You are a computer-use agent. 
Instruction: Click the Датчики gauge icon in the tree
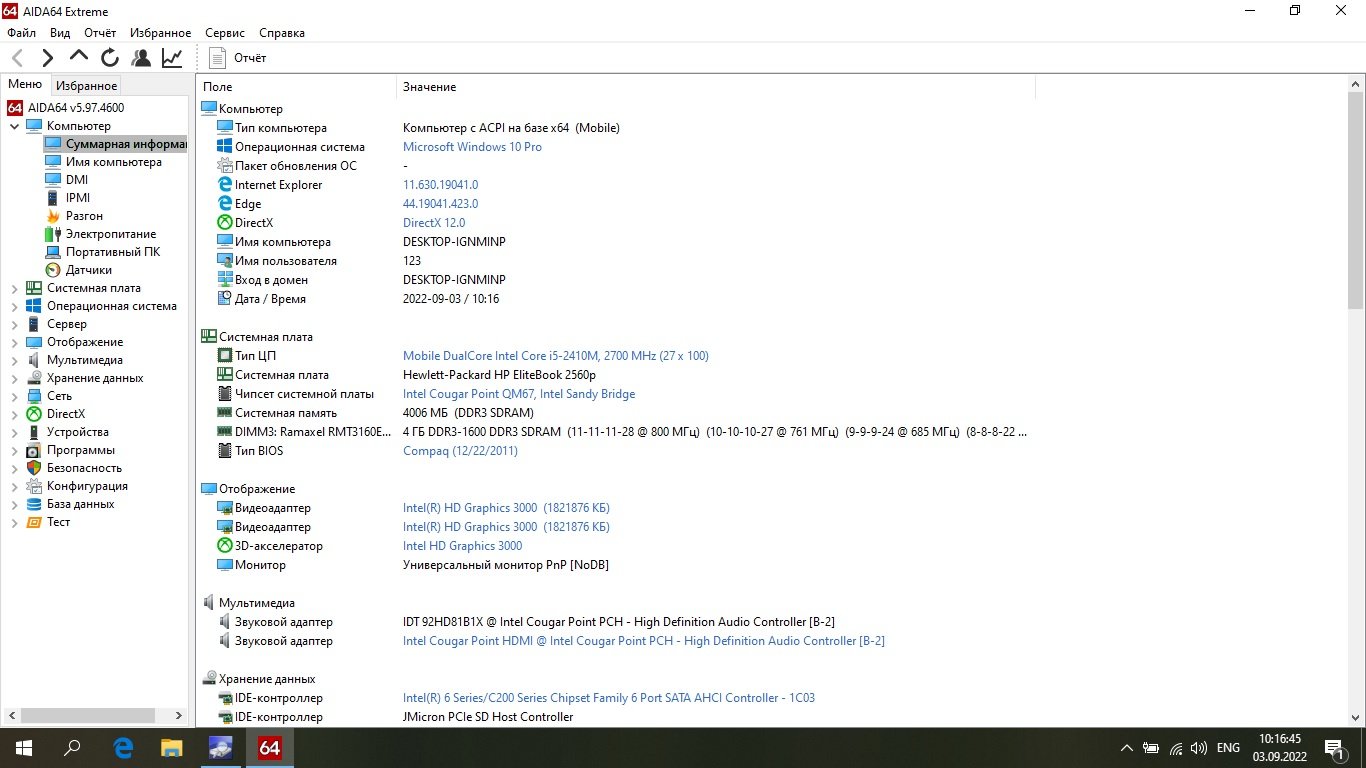tap(53, 270)
